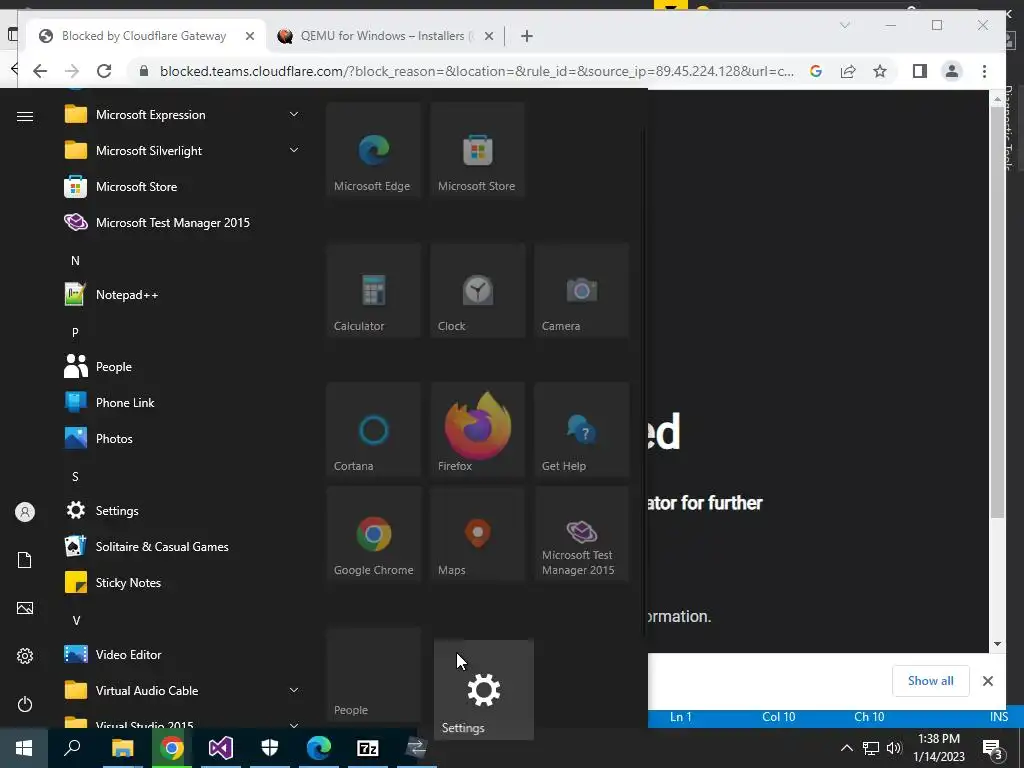Open the Power options button
The image size is (1024, 768).
[x=25, y=704]
